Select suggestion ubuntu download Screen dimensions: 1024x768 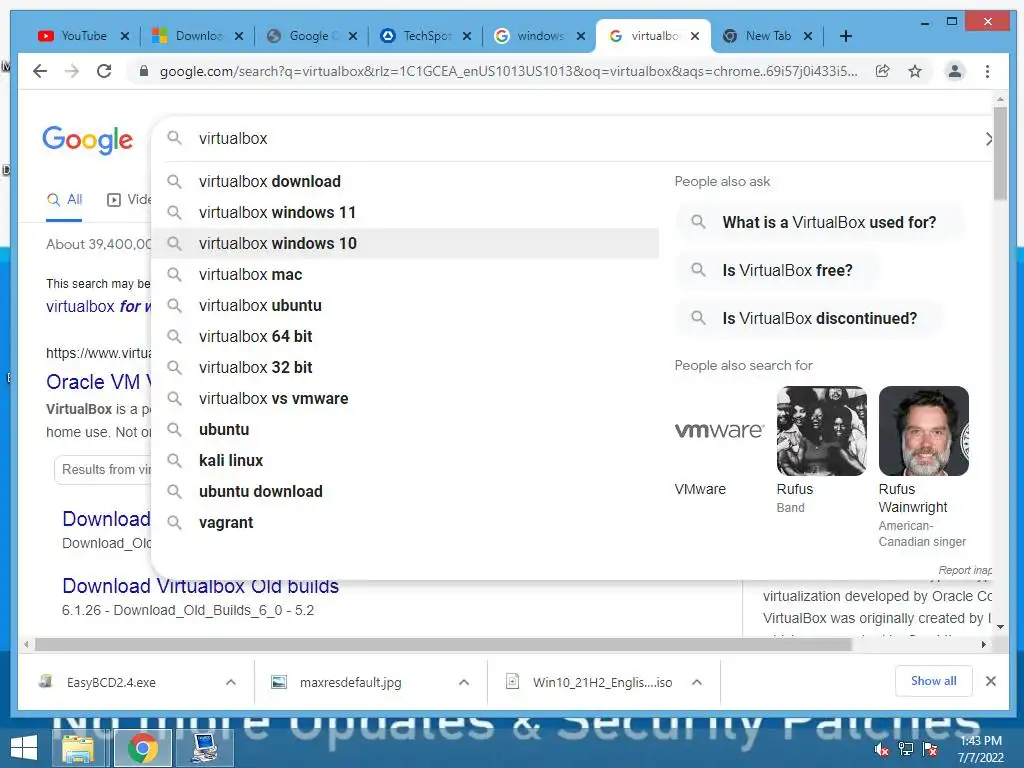tap(405, 492)
